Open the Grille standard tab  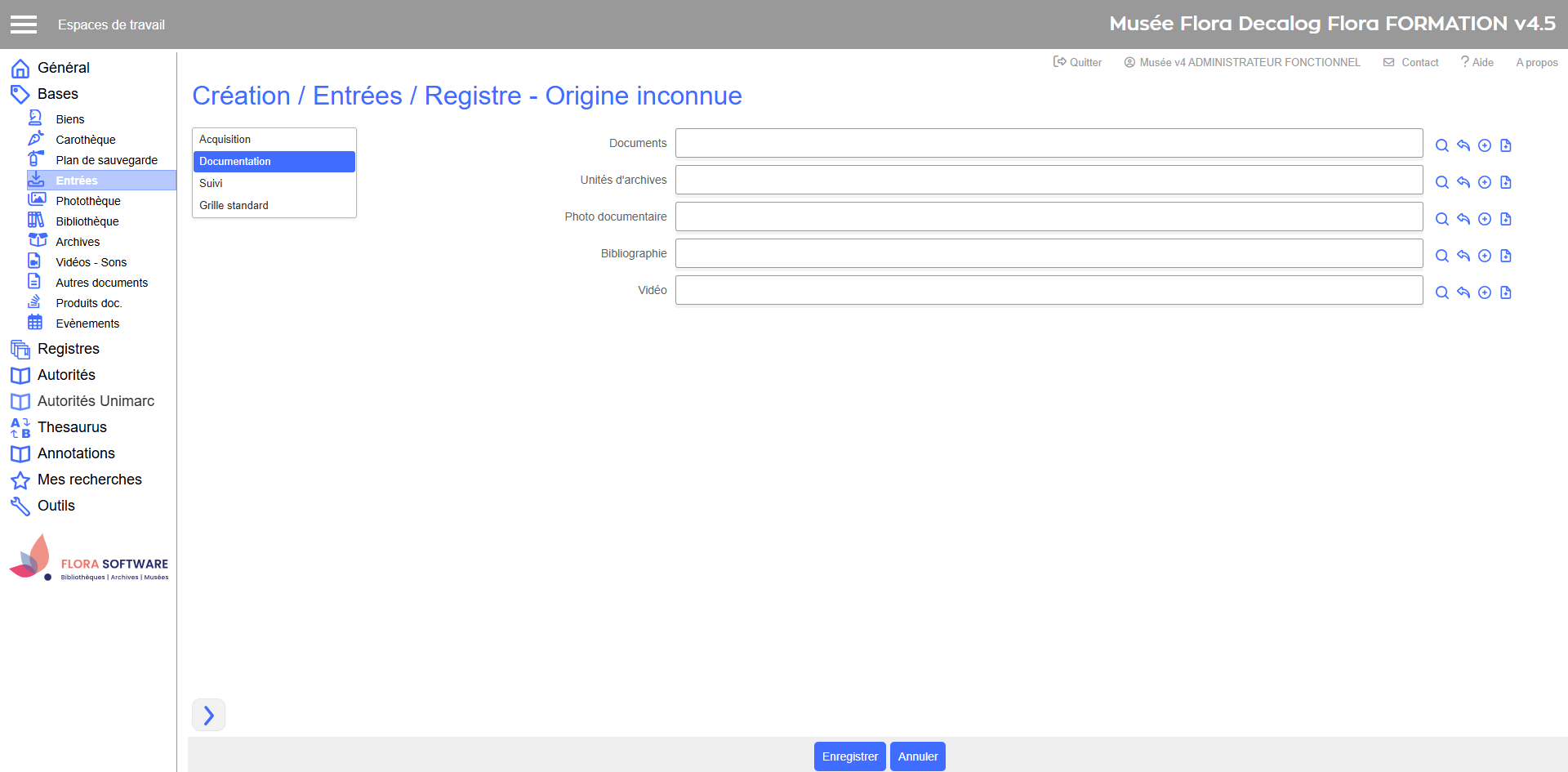point(234,206)
